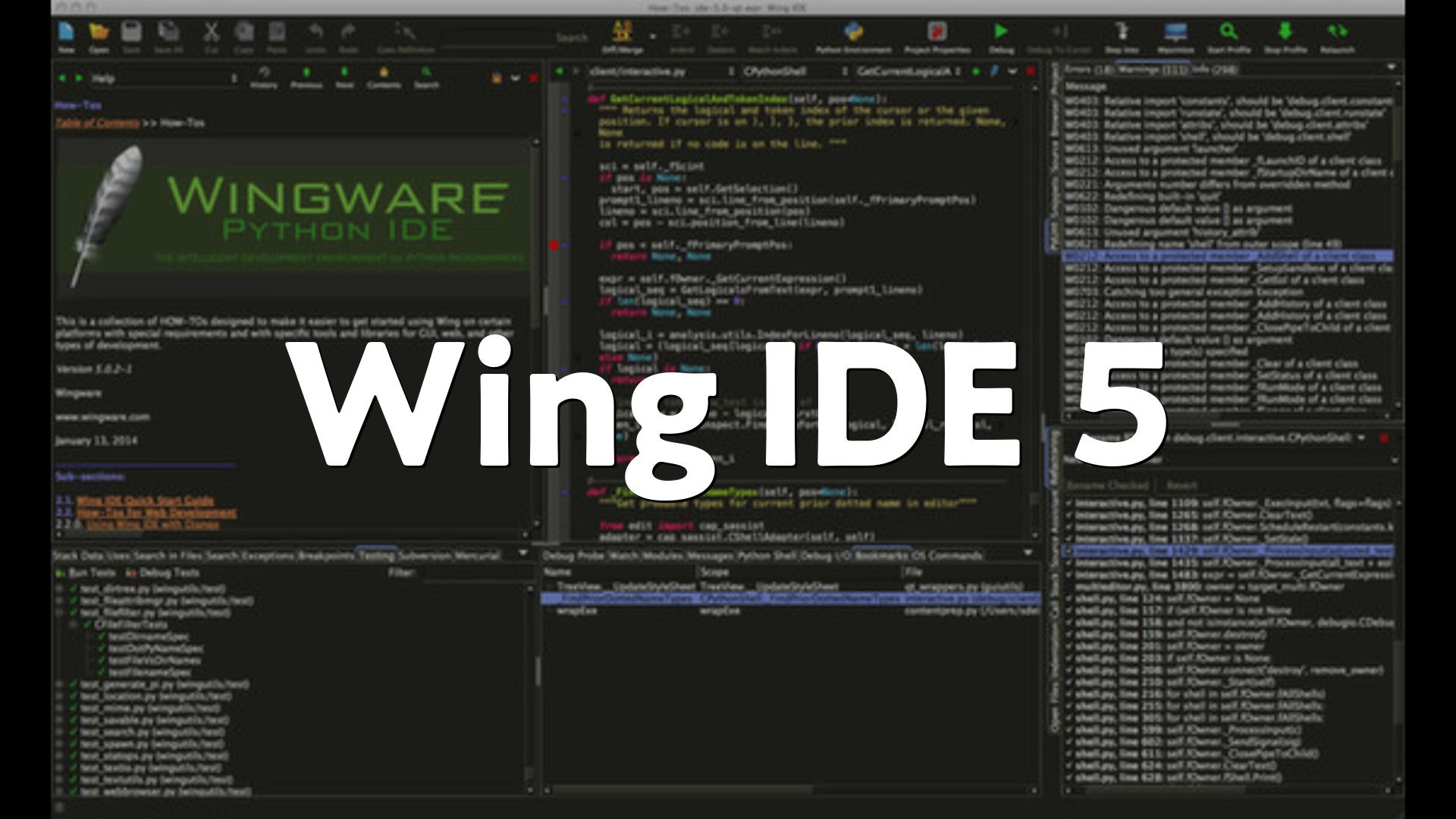Switch to the Breakpoints tab

pyautogui.click(x=326, y=556)
